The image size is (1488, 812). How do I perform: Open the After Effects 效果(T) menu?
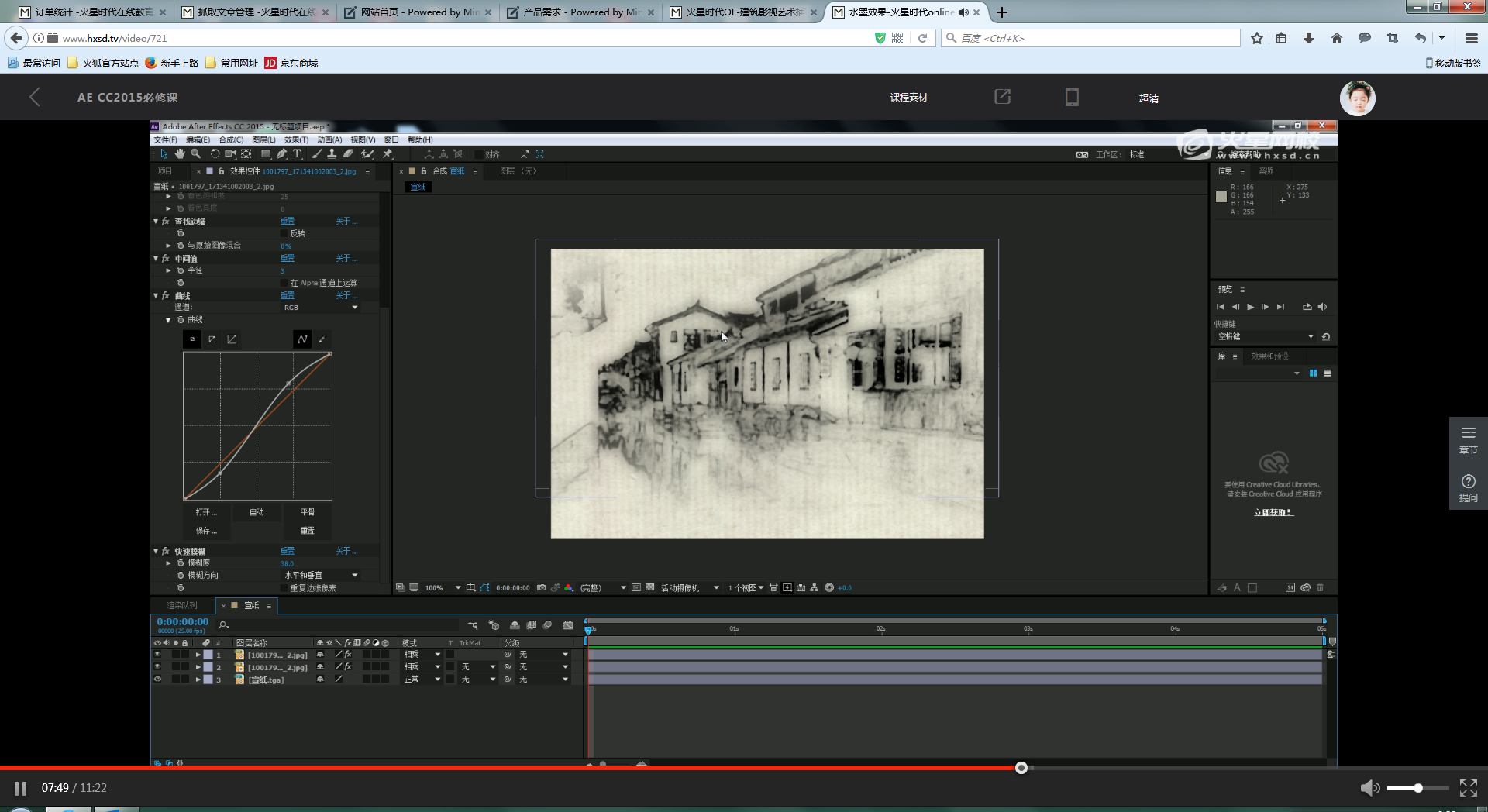296,139
